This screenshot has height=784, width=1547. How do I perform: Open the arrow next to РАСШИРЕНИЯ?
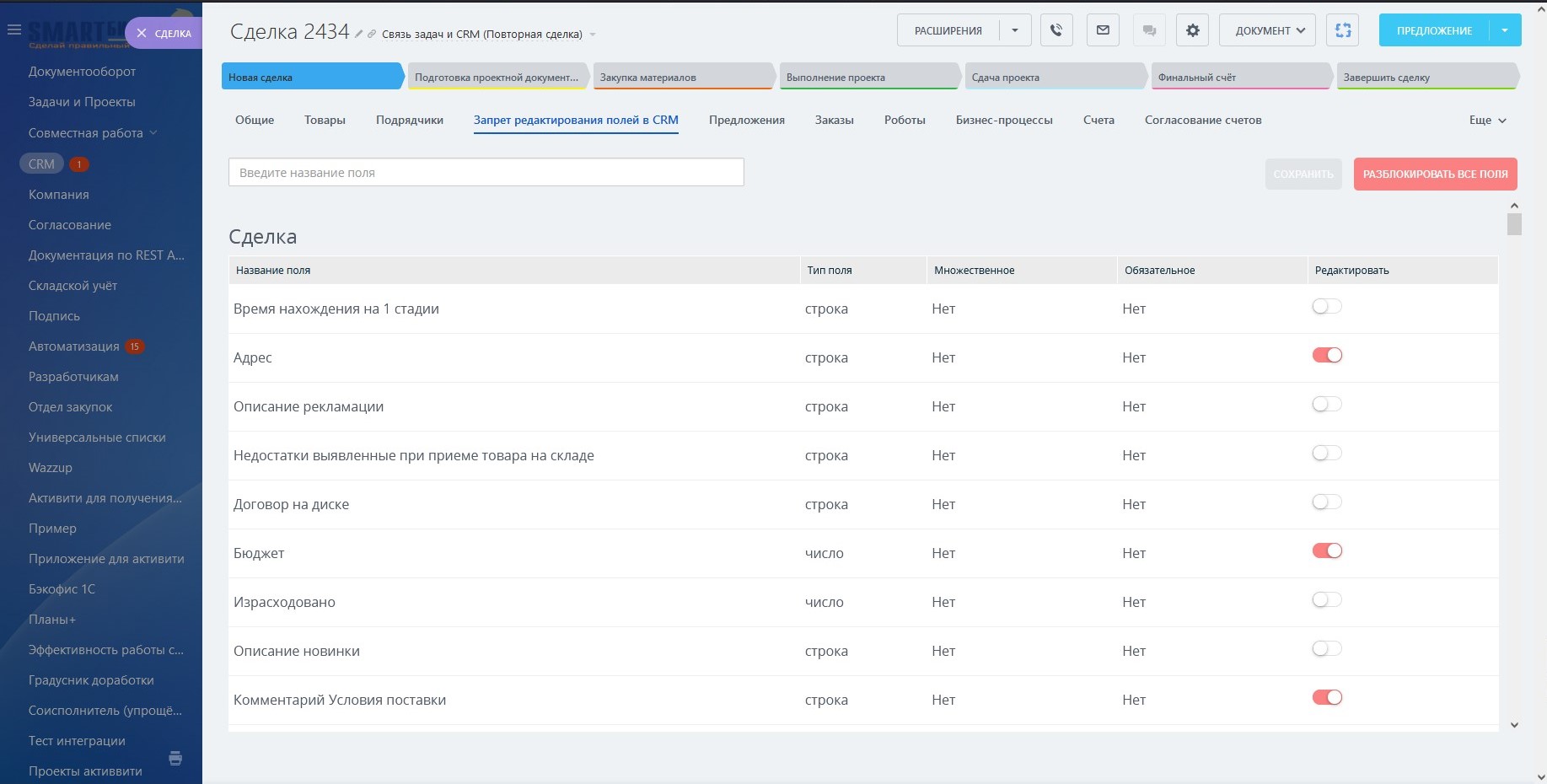pos(1015,30)
